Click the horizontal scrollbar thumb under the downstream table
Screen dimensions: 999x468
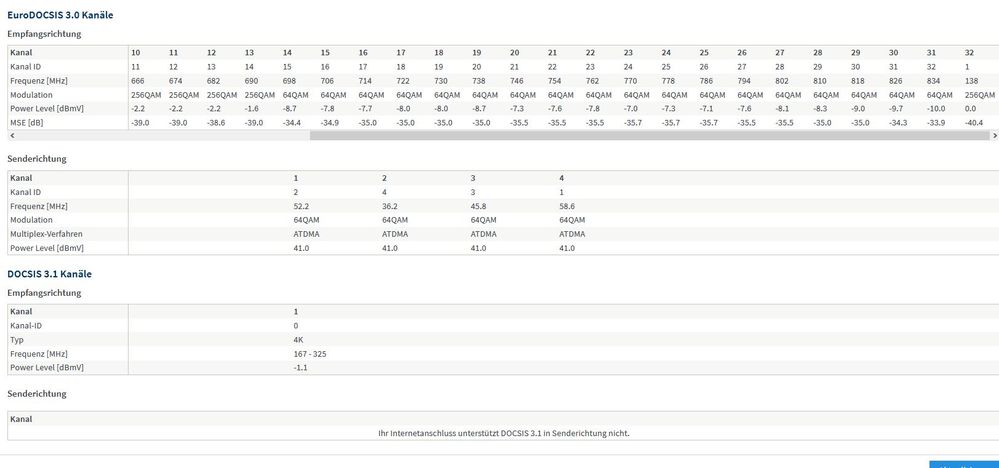650,136
